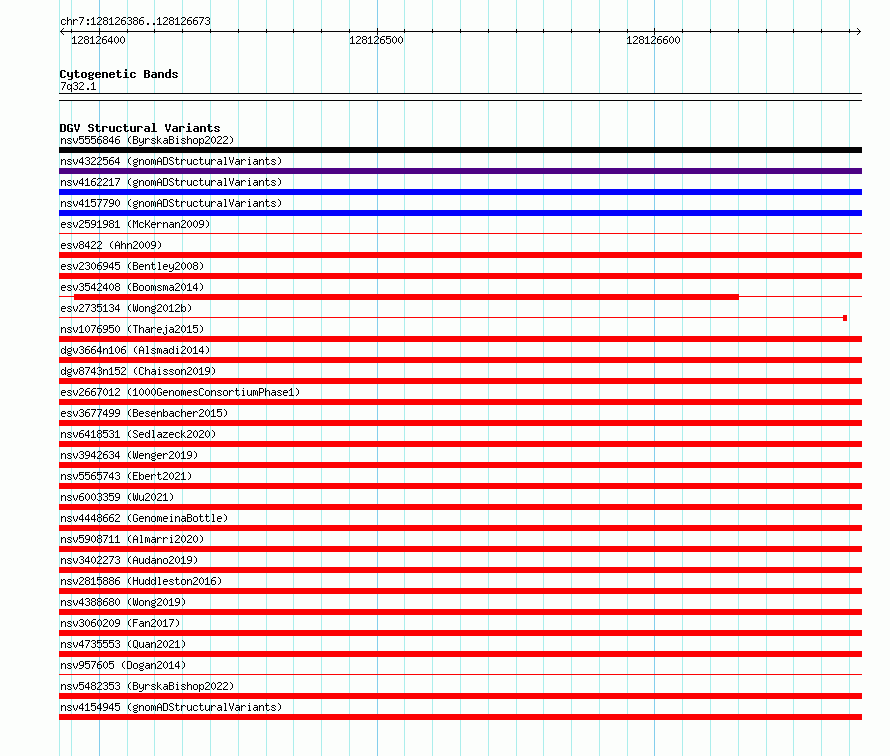Viewport: 890px width, 756px height.
Task: Select nsv6418531 (Sedlazeck2020) variant label
Action: pos(138,434)
